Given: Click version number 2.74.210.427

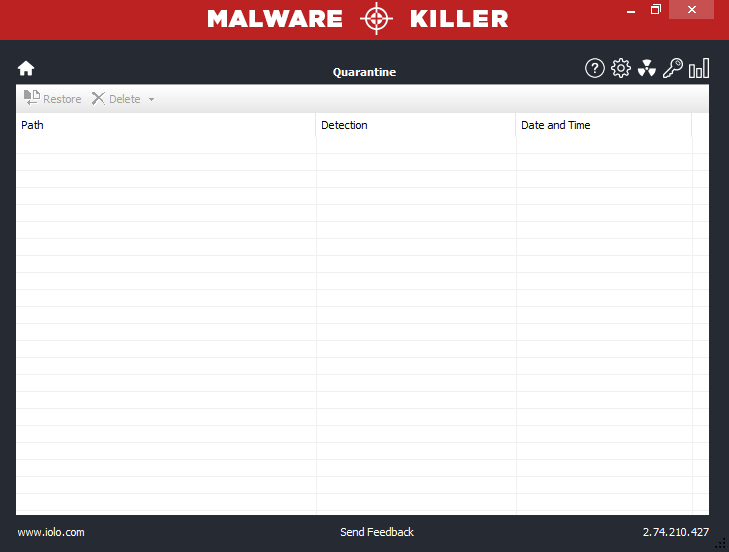Looking at the screenshot, I should coord(676,532).
